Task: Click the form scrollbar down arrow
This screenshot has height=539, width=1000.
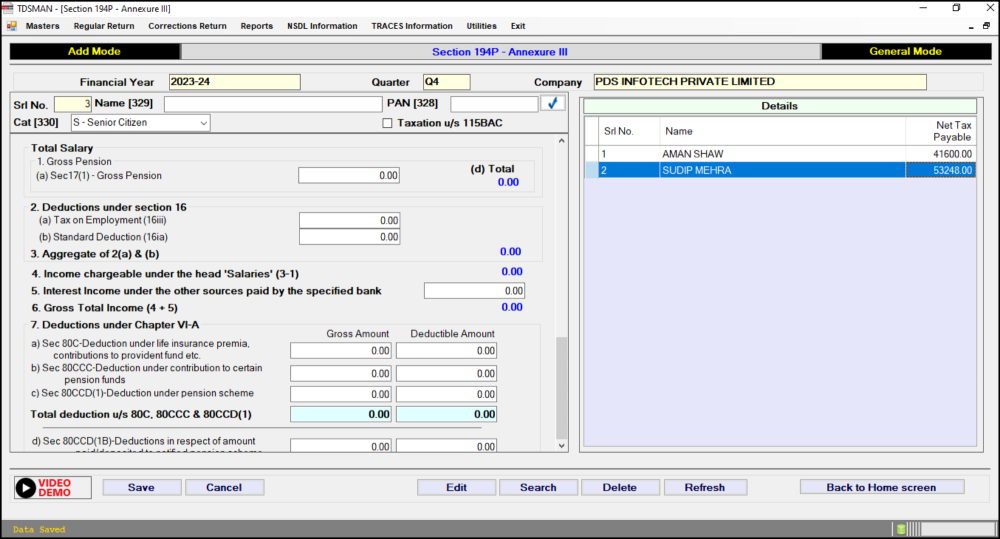Action: (561, 445)
